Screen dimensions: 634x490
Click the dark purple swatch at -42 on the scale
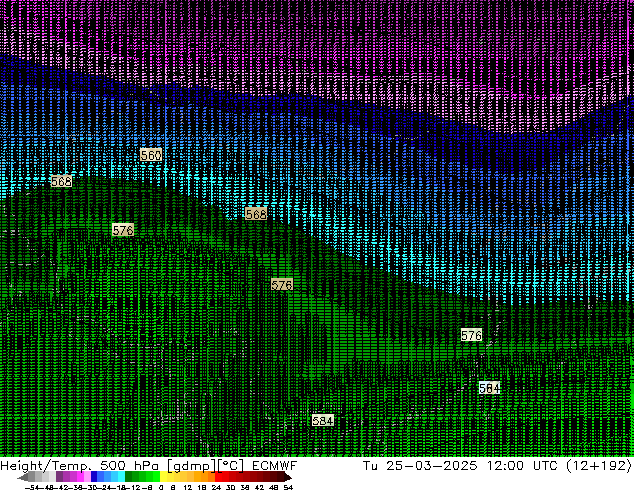(59, 477)
